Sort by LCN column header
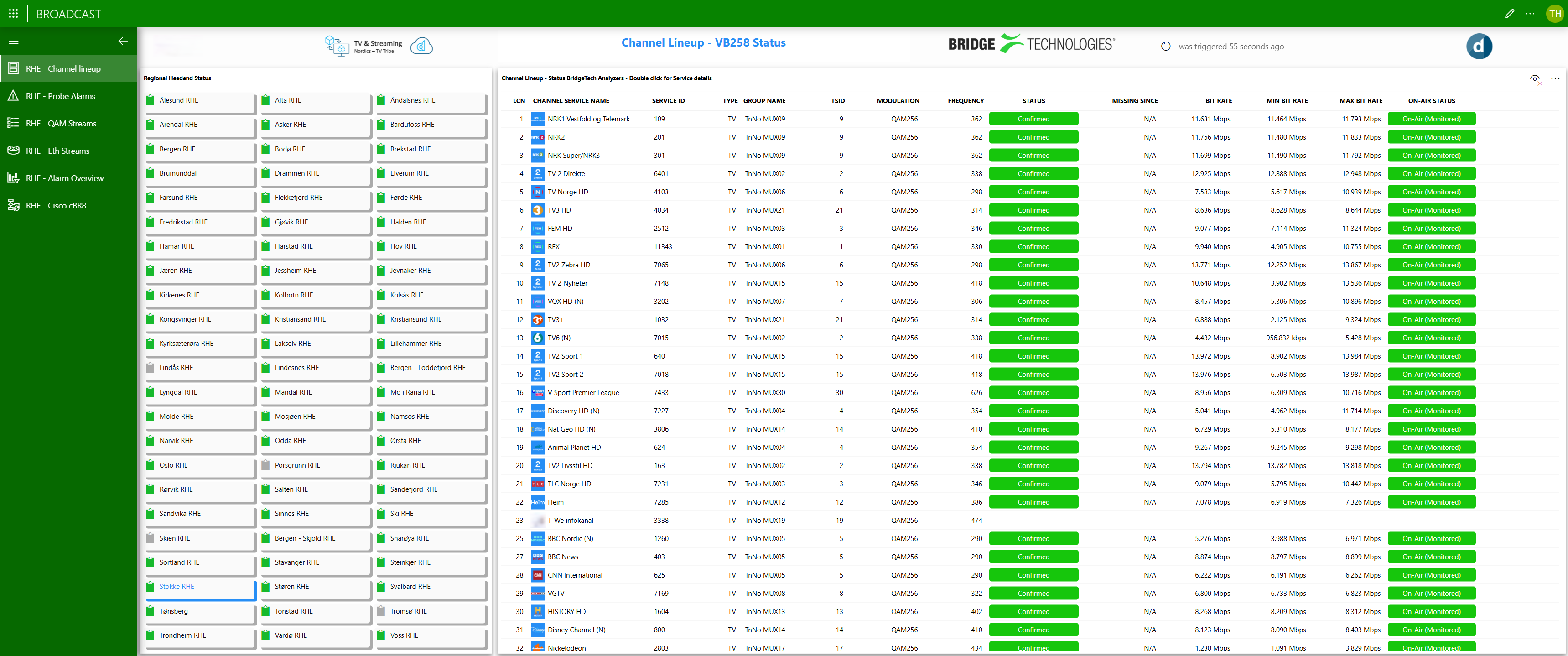Image resolution: width=1568 pixels, height=656 pixels. 519,101
